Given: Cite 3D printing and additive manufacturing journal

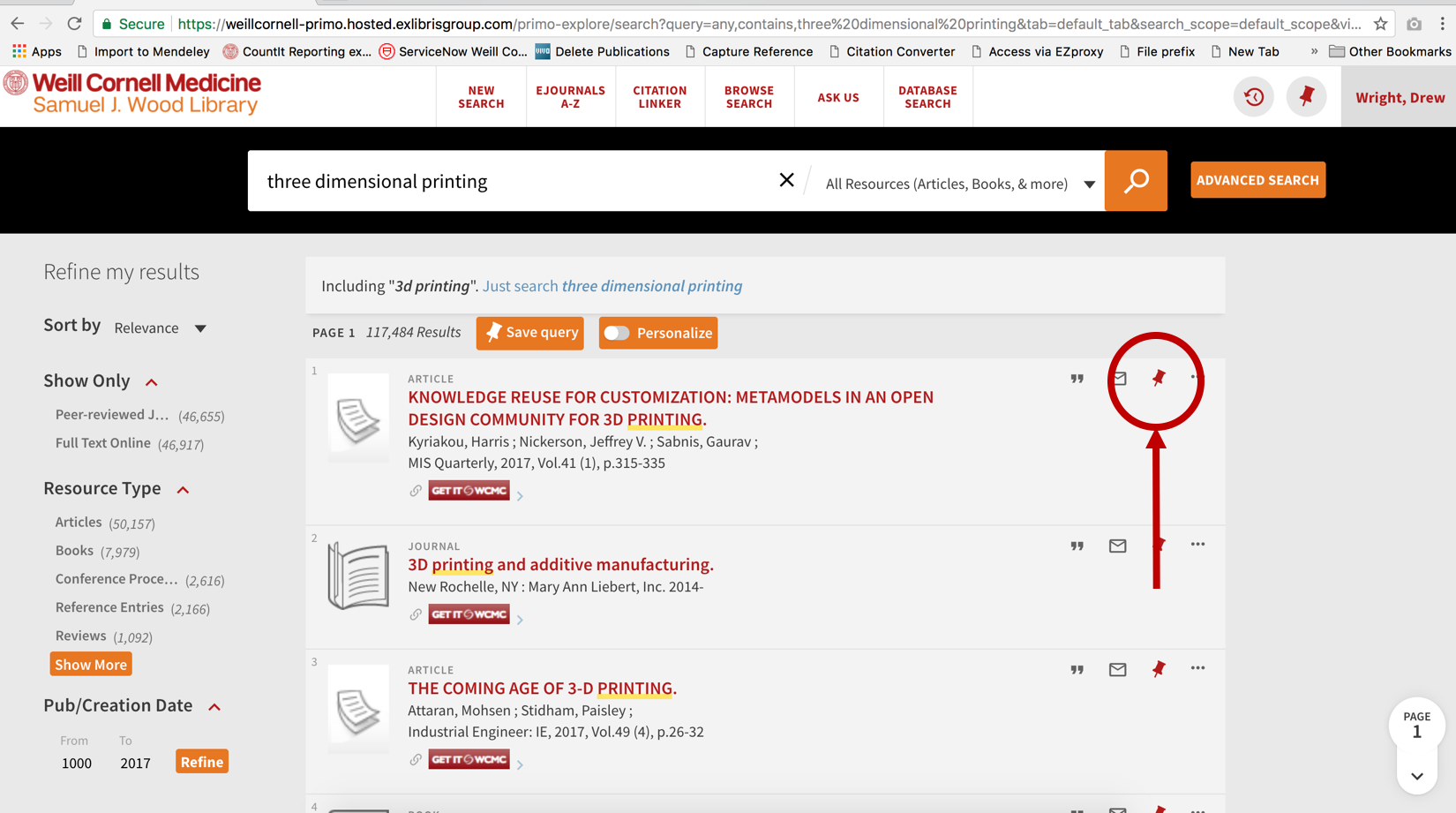Looking at the screenshot, I should click(x=1077, y=546).
